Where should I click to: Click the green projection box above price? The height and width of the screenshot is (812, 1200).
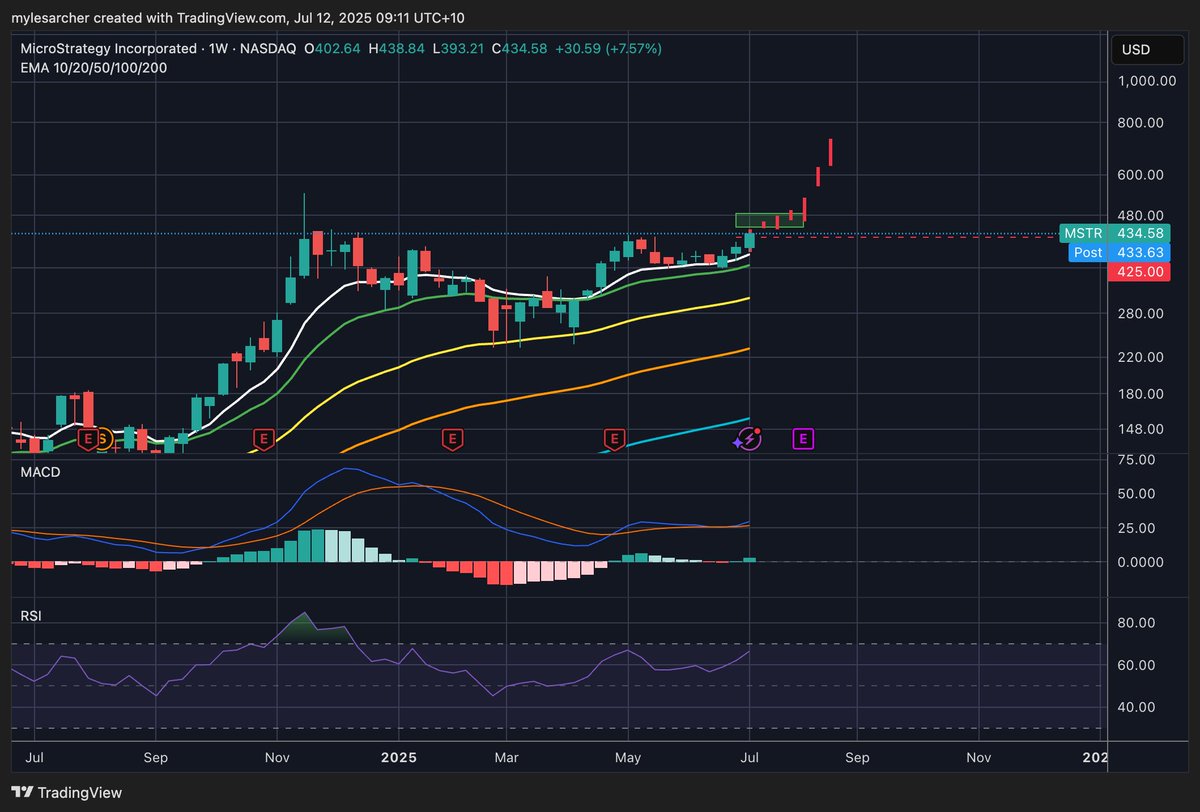(770, 220)
